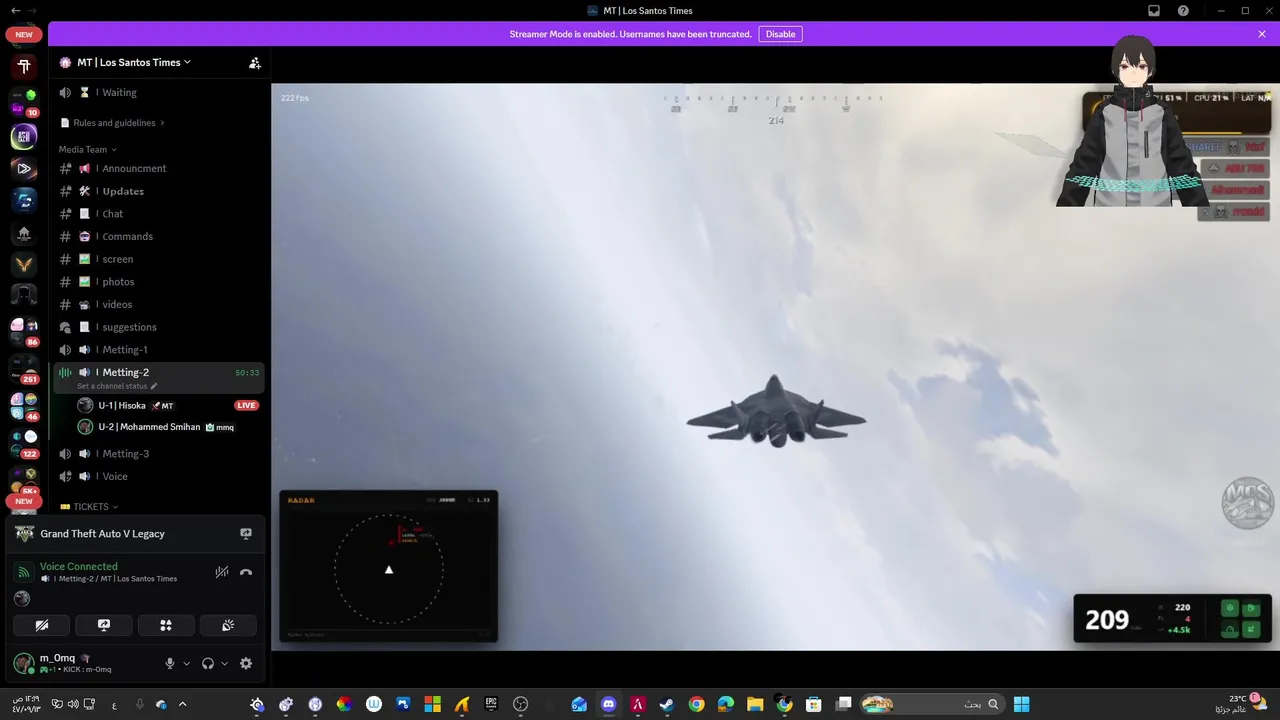Viewport: 1280px width, 720px height.
Task: Click the radar minimap in the stream
Action: [388, 567]
